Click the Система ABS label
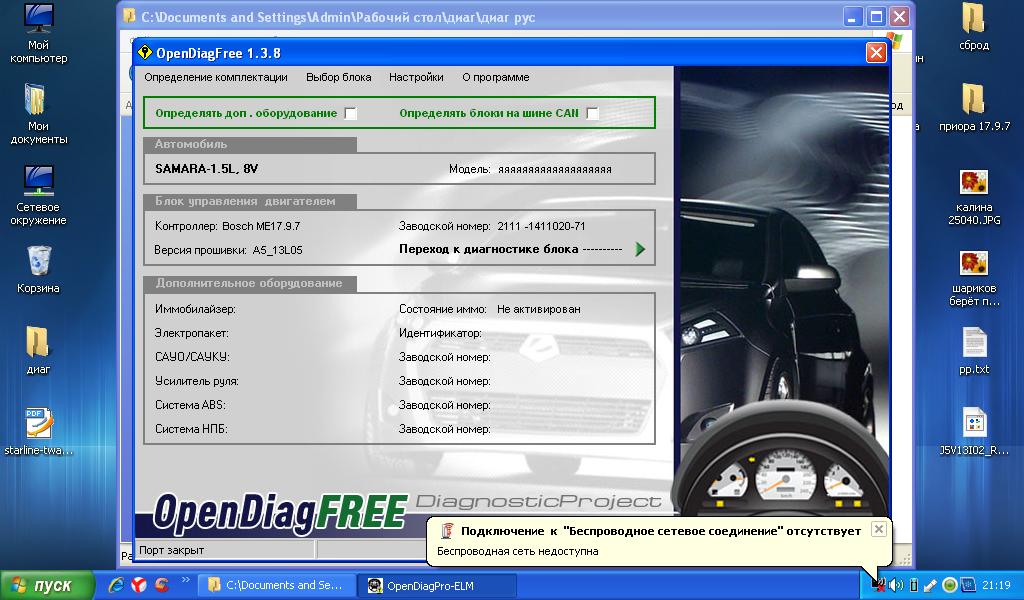 190,405
